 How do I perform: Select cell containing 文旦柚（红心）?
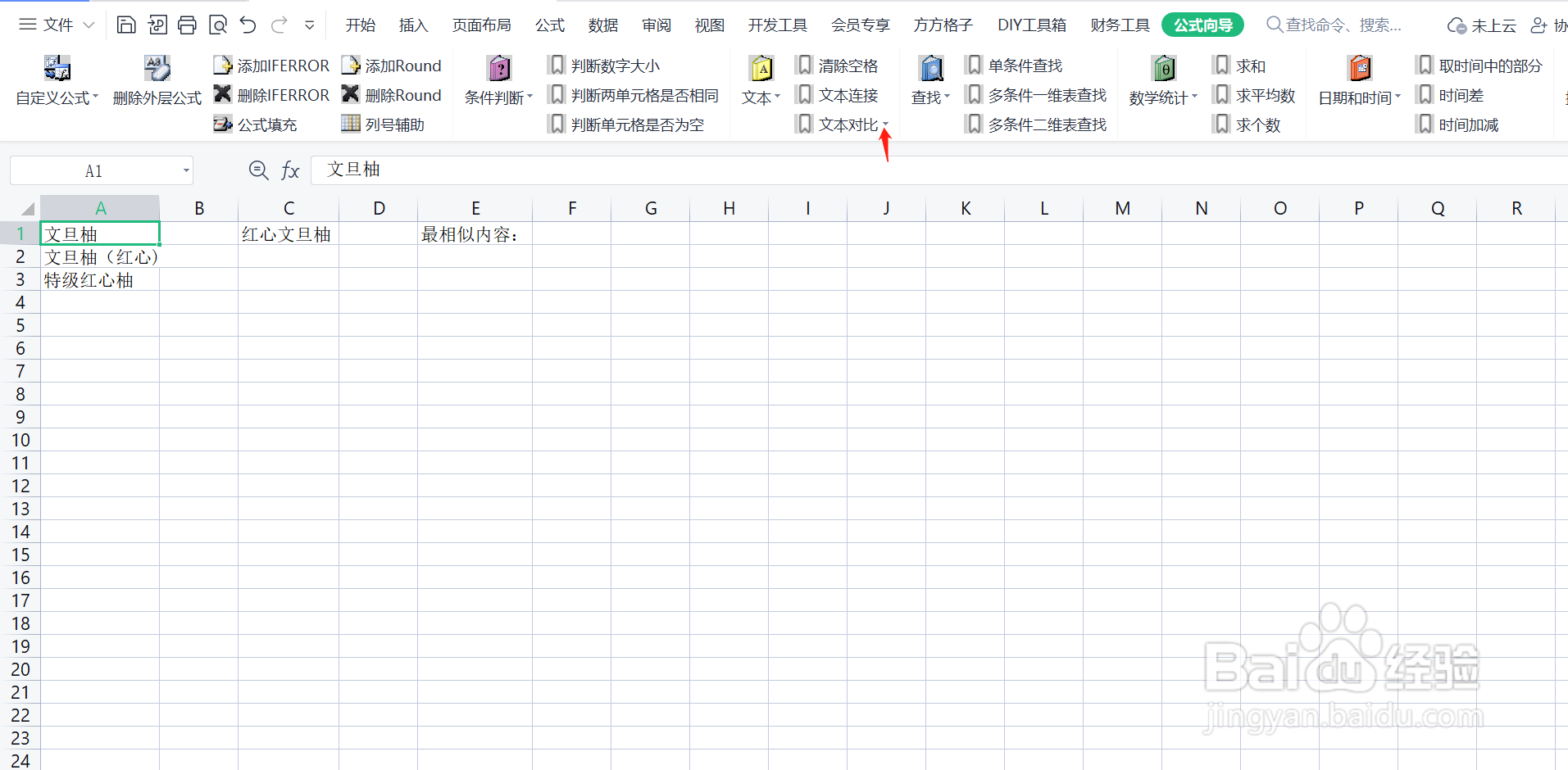[x=100, y=257]
